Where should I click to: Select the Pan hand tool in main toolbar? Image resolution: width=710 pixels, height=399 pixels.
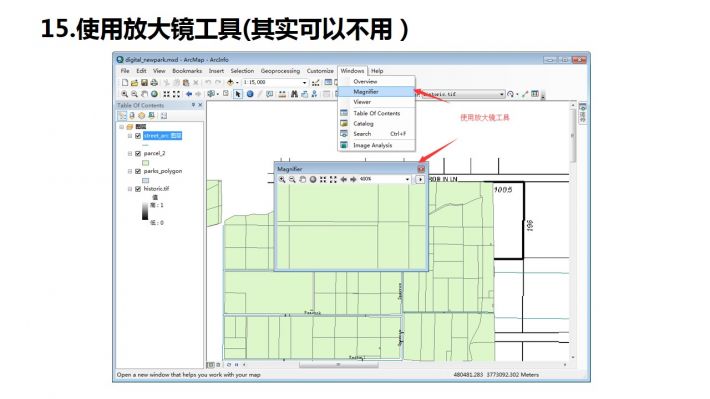pyautogui.click(x=144, y=94)
